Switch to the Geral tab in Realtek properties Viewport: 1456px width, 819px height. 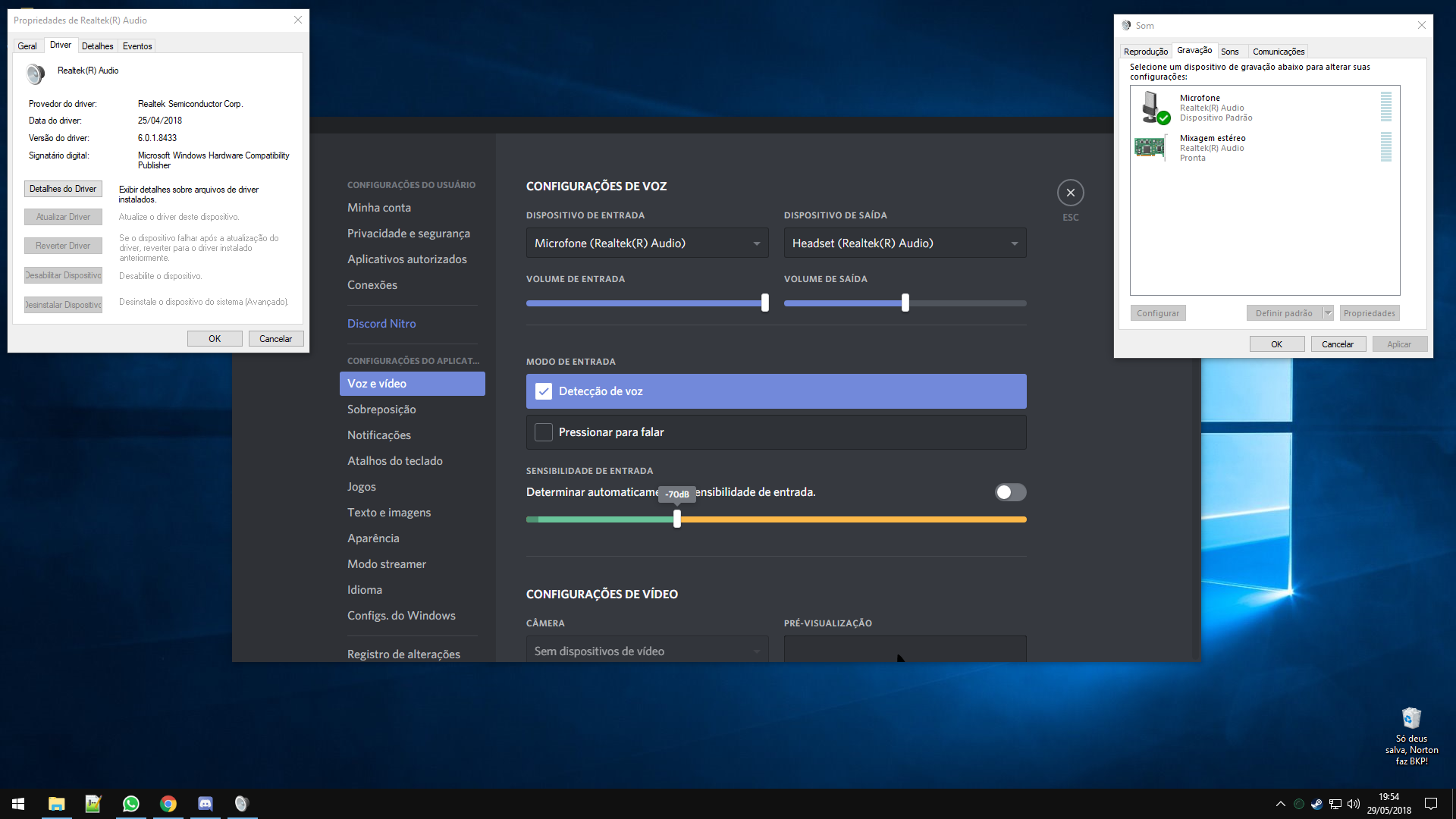[x=27, y=46]
